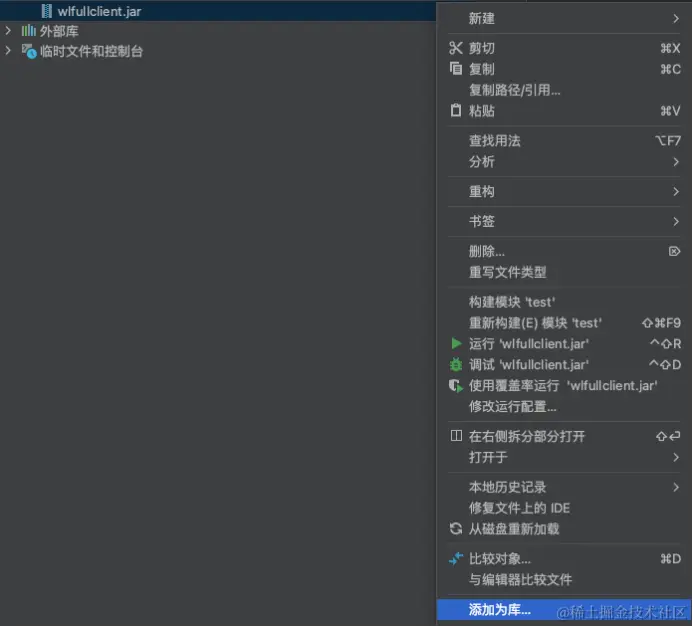Image resolution: width=693 pixels, height=627 pixels.
Task: Run 'wlfullclient.jar' from the menu
Action: point(564,344)
